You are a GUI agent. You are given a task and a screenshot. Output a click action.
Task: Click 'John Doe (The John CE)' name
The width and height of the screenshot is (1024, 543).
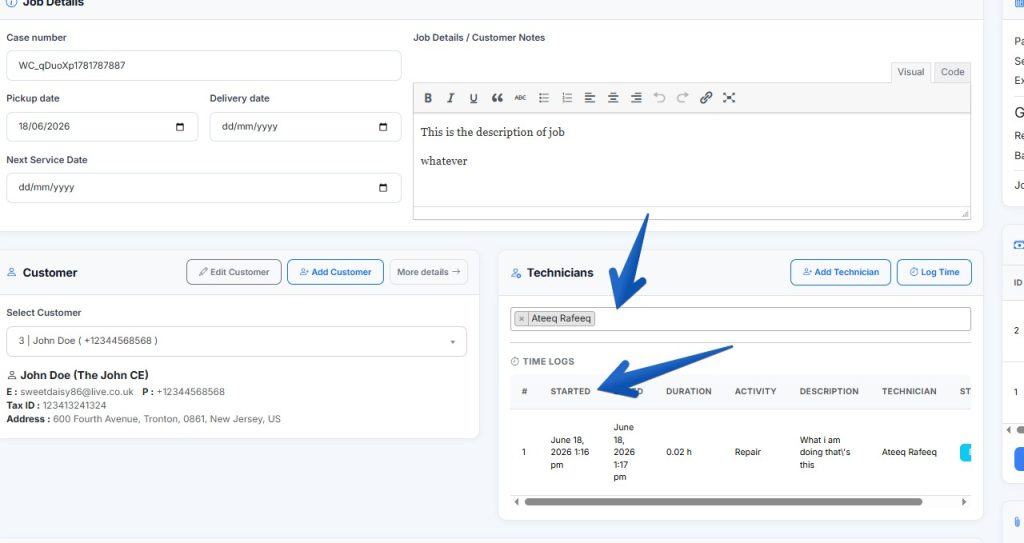[84, 375]
